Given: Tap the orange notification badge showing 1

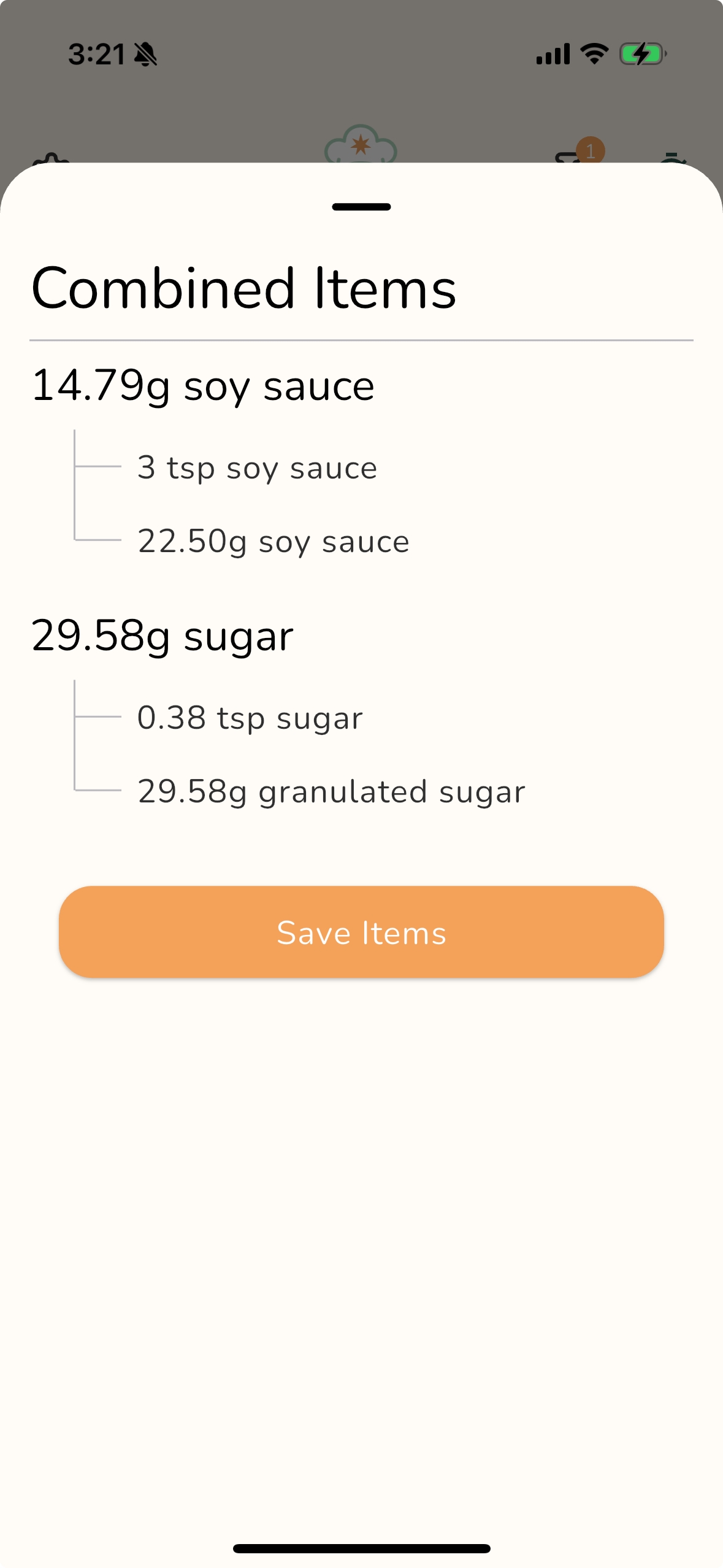Looking at the screenshot, I should [591, 149].
